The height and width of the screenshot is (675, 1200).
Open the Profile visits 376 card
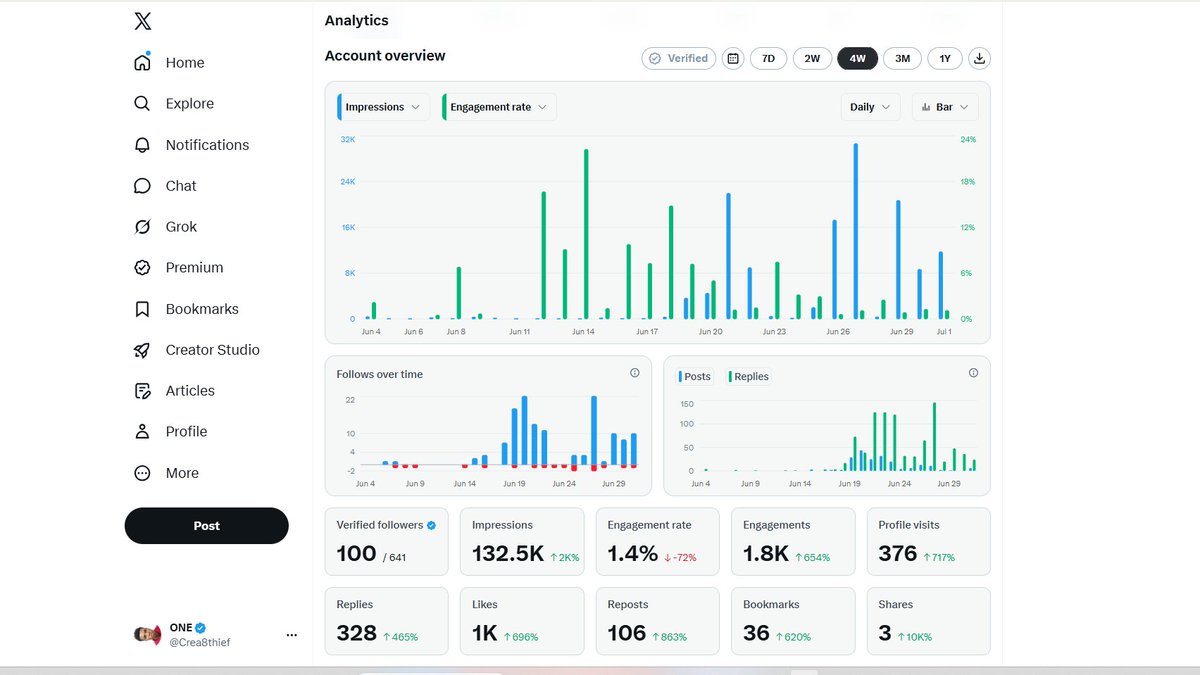[x=928, y=541]
